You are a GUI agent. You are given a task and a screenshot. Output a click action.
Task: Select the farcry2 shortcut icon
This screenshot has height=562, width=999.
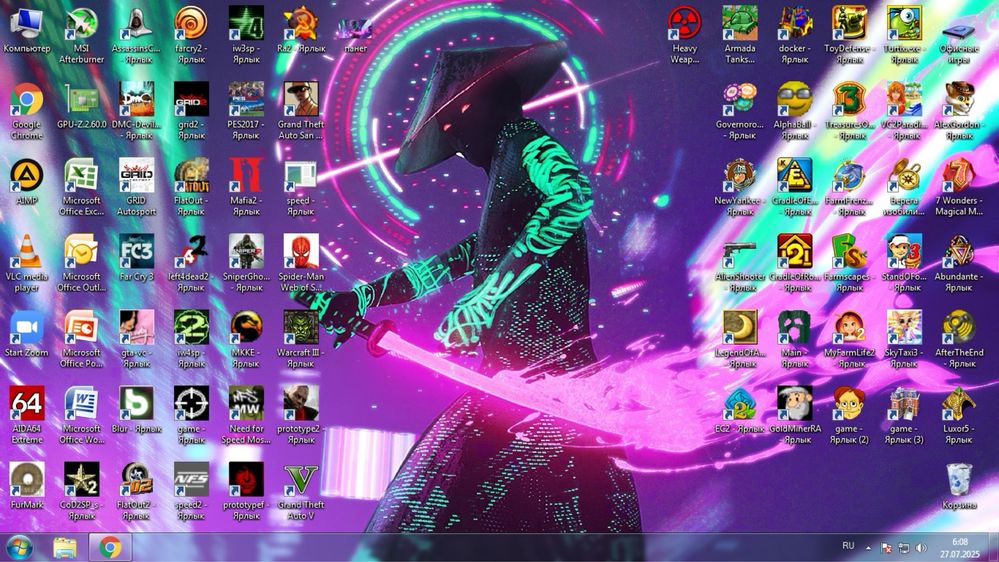pos(191,24)
